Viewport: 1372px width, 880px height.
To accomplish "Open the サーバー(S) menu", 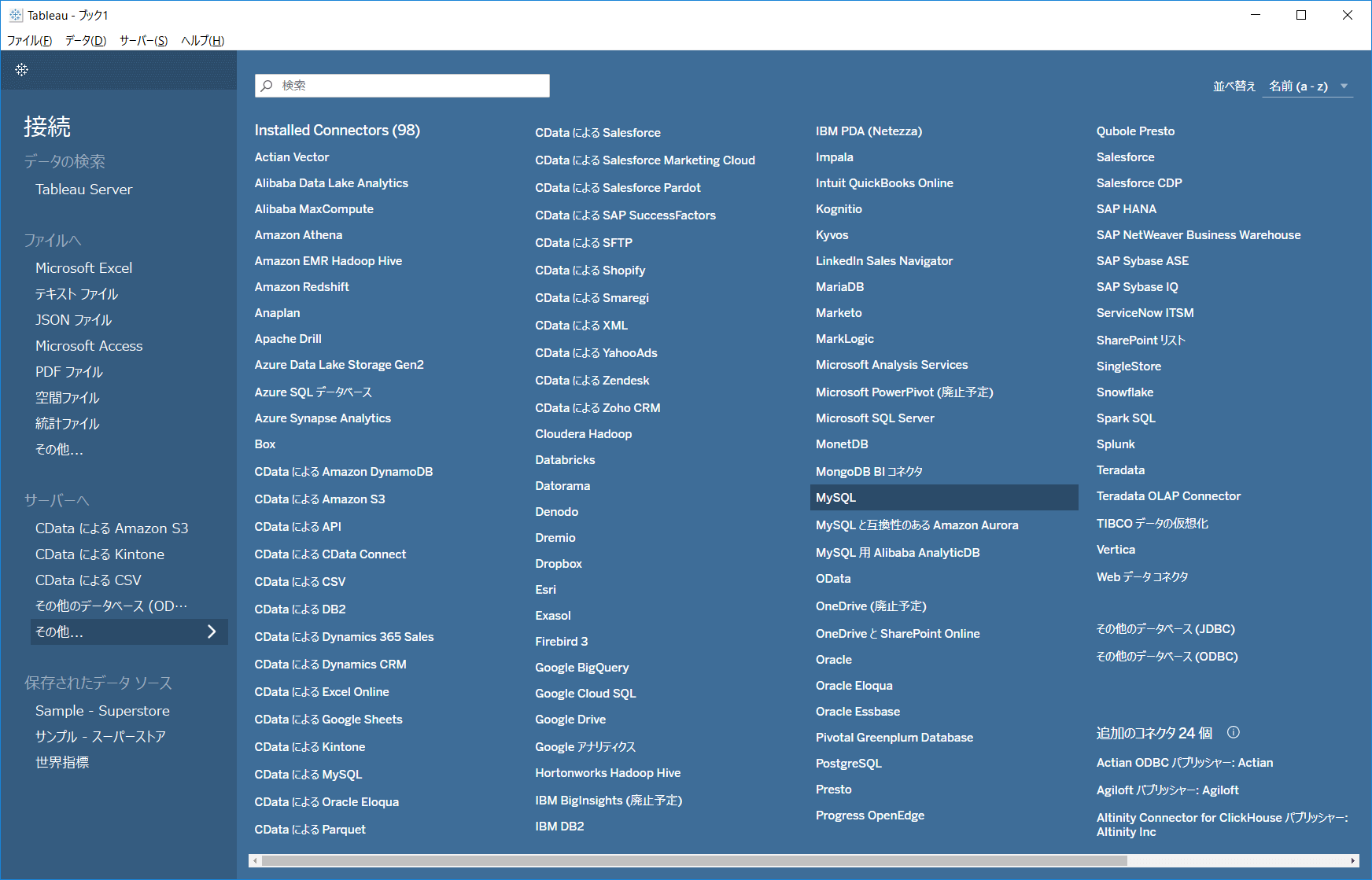I will click(143, 41).
